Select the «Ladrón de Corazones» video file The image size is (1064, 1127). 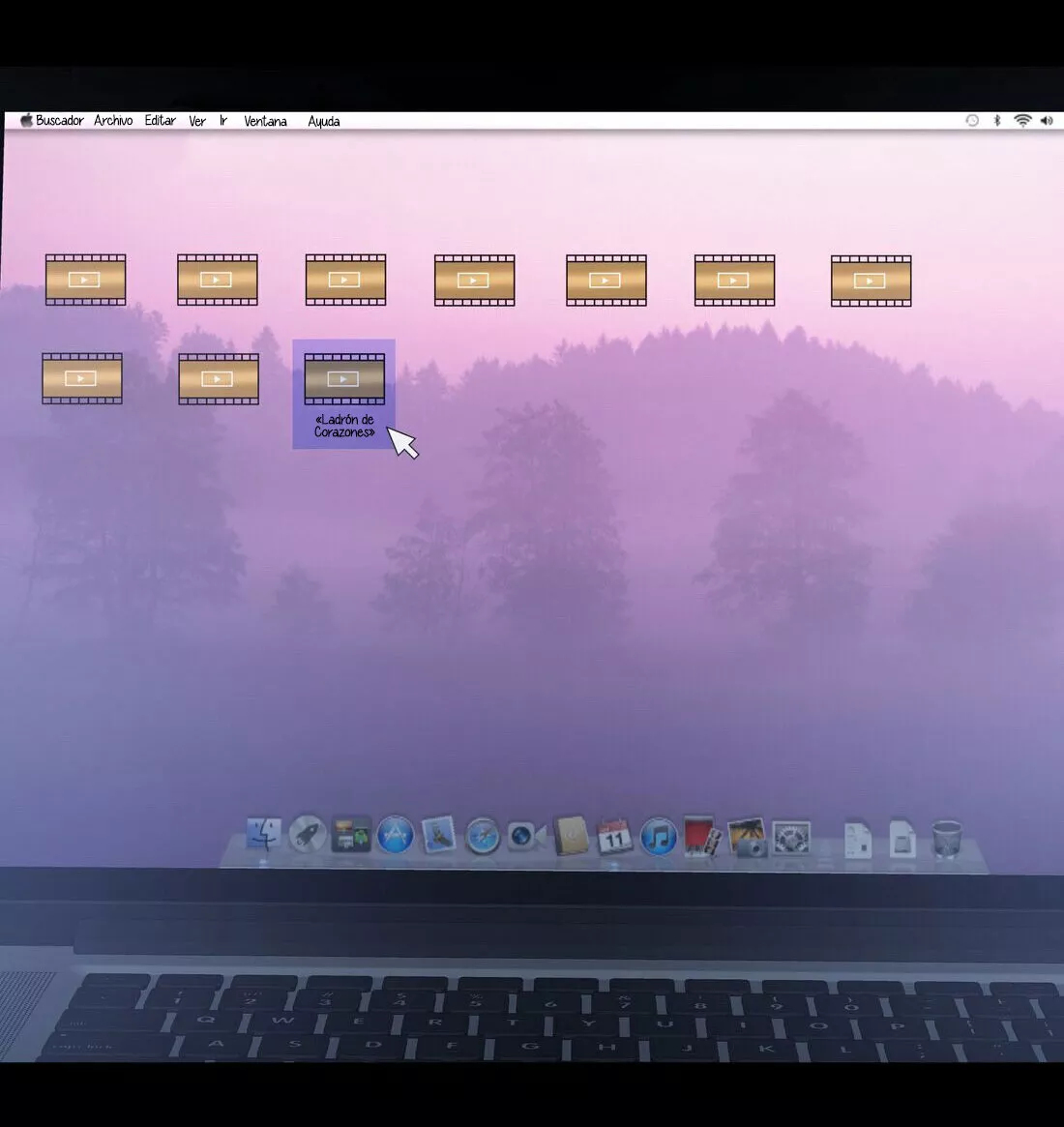tap(344, 379)
